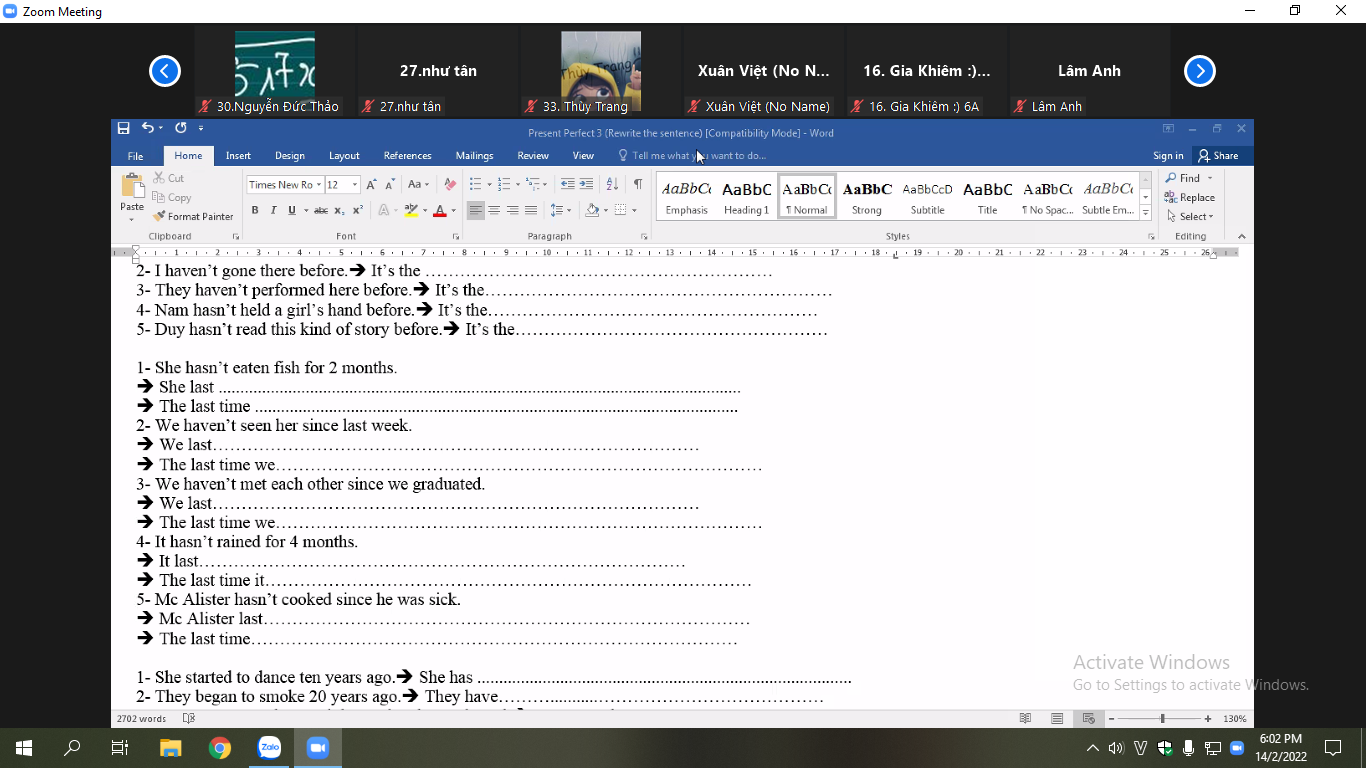Image resolution: width=1366 pixels, height=768 pixels.
Task: Underline text with the U icon
Action: [x=291, y=210]
